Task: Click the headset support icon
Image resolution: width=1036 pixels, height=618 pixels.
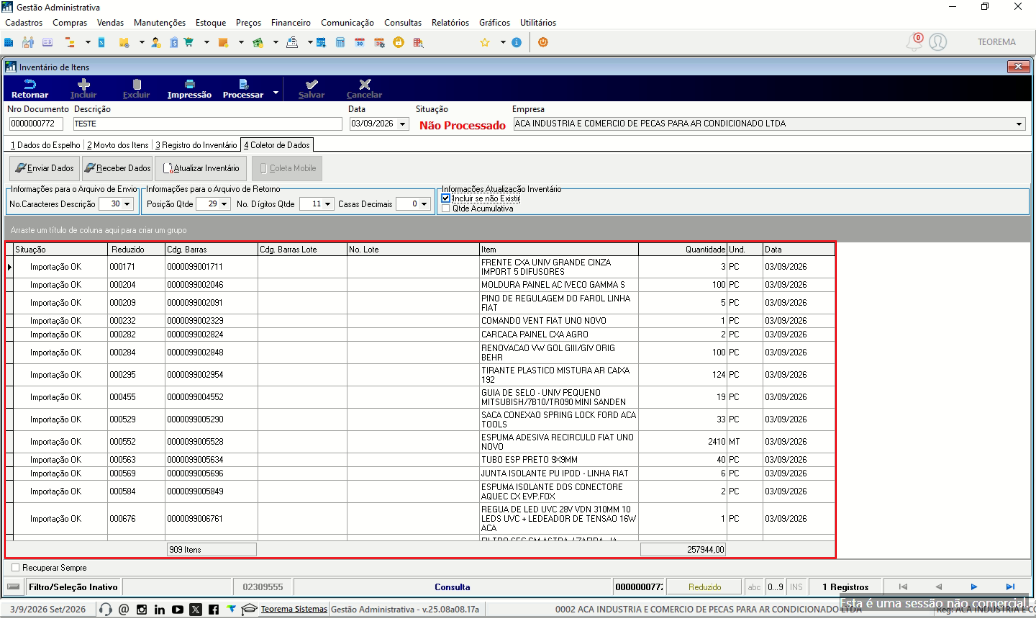Action: [106, 609]
